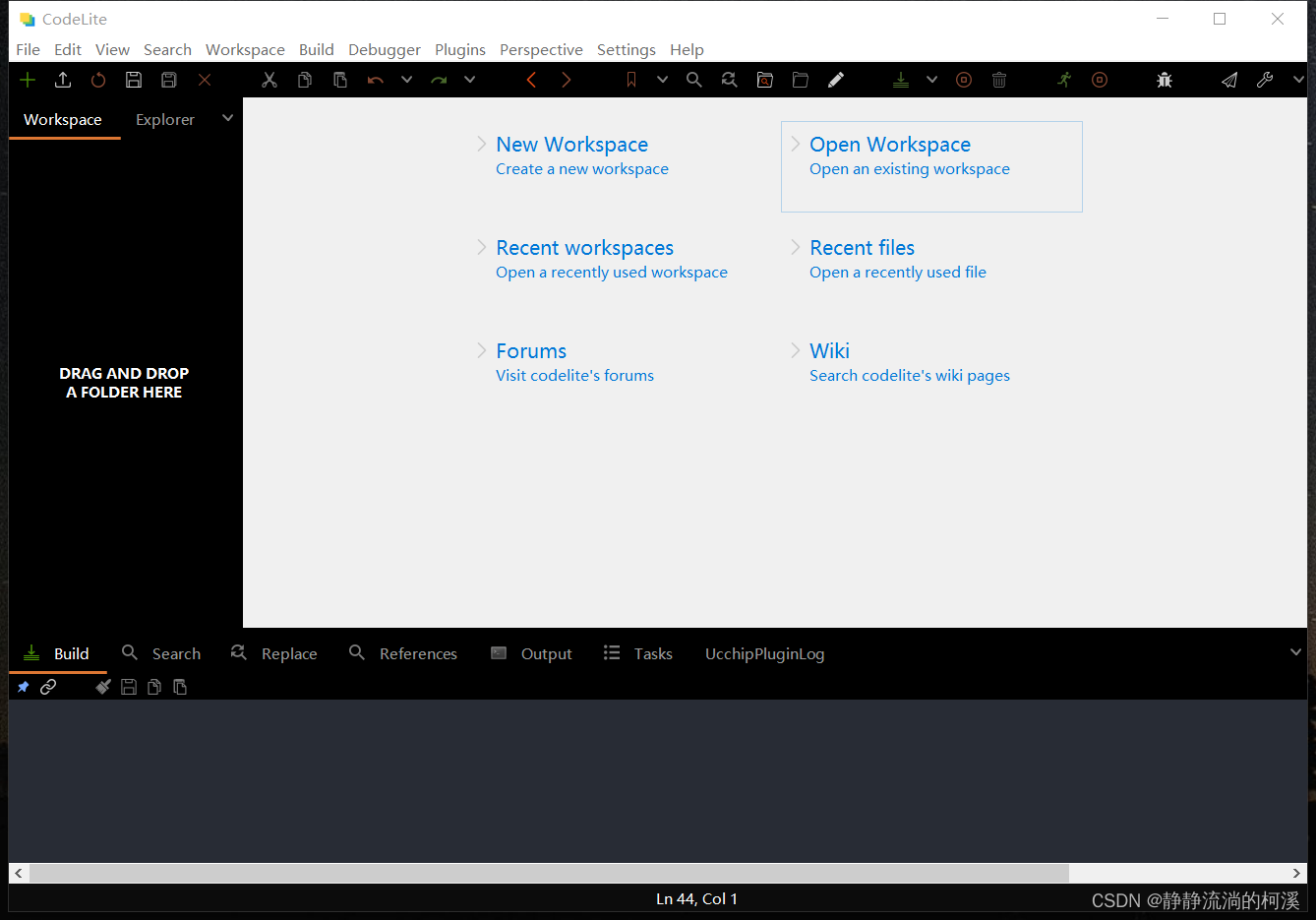Image resolution: width=1316 pixels, height=920 pixels.
Task: Open the Help menu
Action: point(687,49)
